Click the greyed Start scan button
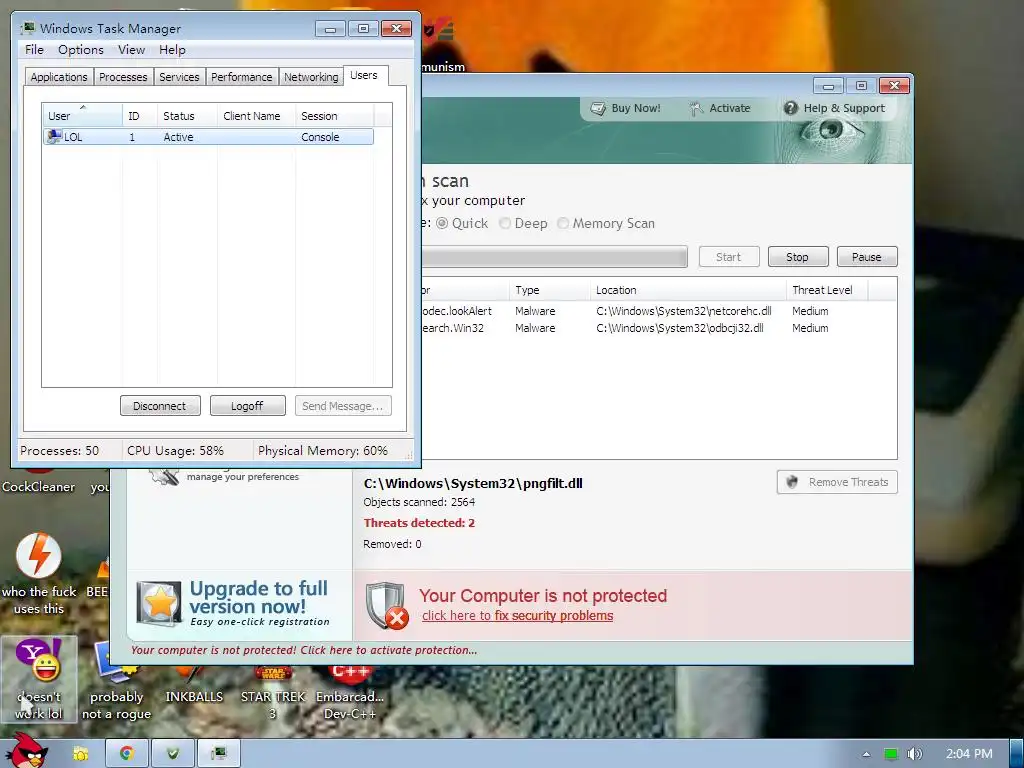The width and height of the screenshot is (1024, 768). tap(729, 257)
